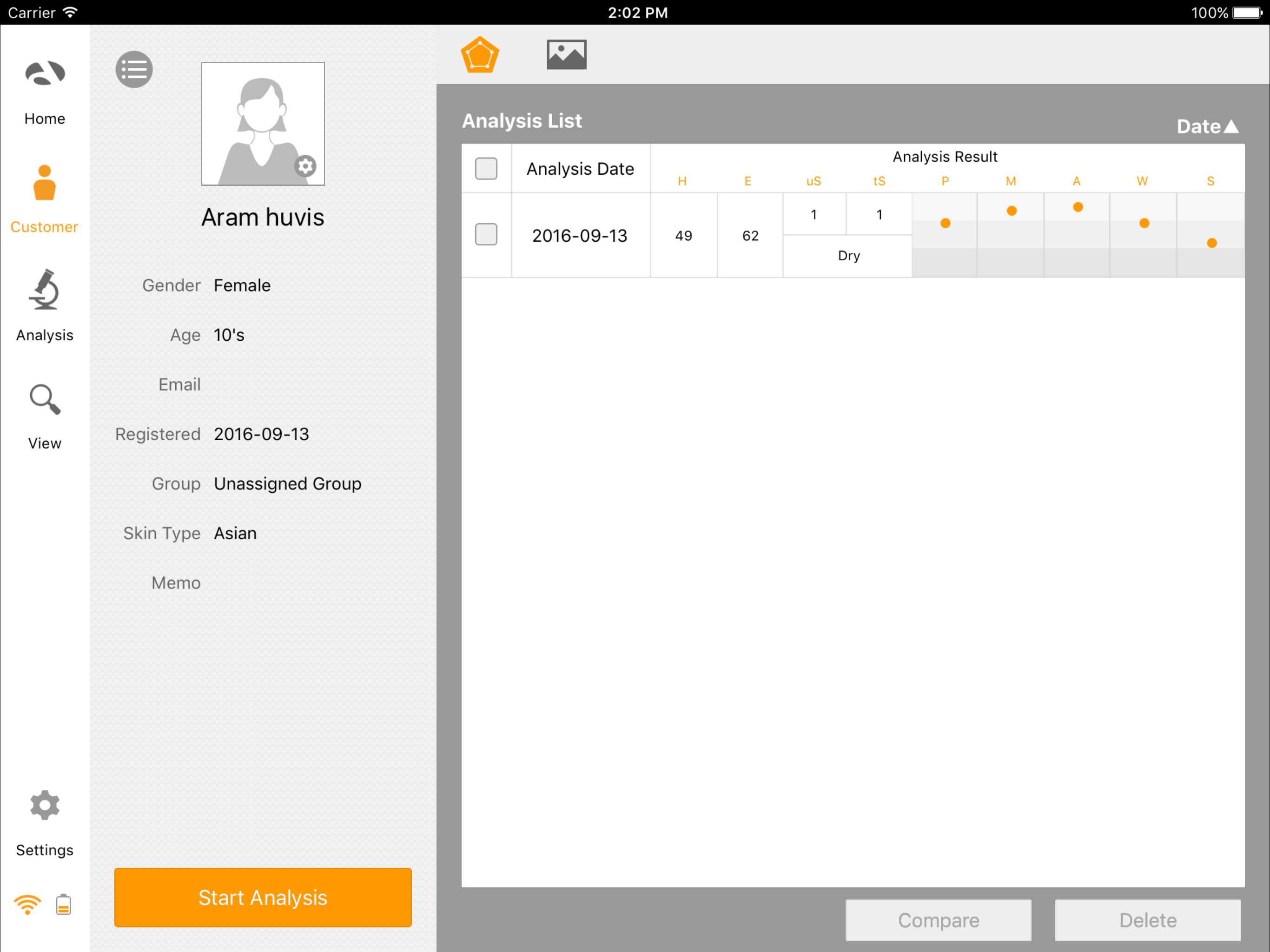
Task: Click the Registered date 2016-09-13
Action: coord(261,434)
